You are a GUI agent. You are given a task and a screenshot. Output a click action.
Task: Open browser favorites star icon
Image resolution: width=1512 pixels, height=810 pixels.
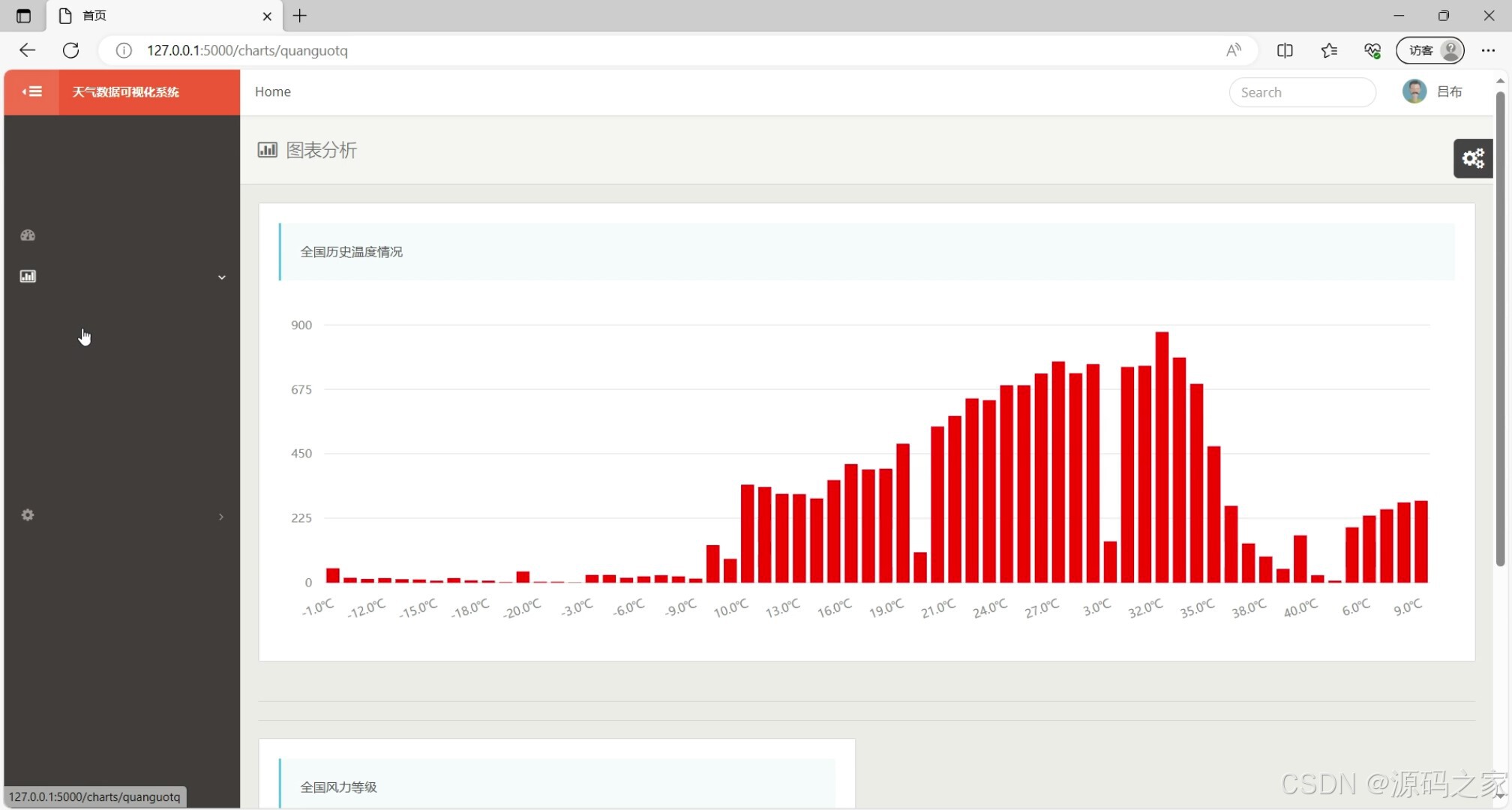[x=1328, y=50]
